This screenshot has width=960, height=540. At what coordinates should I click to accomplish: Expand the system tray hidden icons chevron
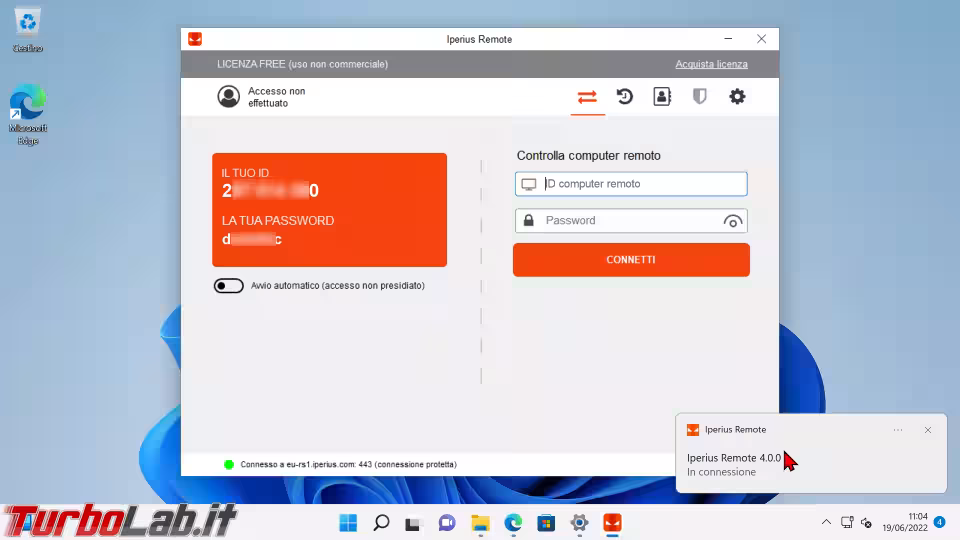tap(826, 522)
